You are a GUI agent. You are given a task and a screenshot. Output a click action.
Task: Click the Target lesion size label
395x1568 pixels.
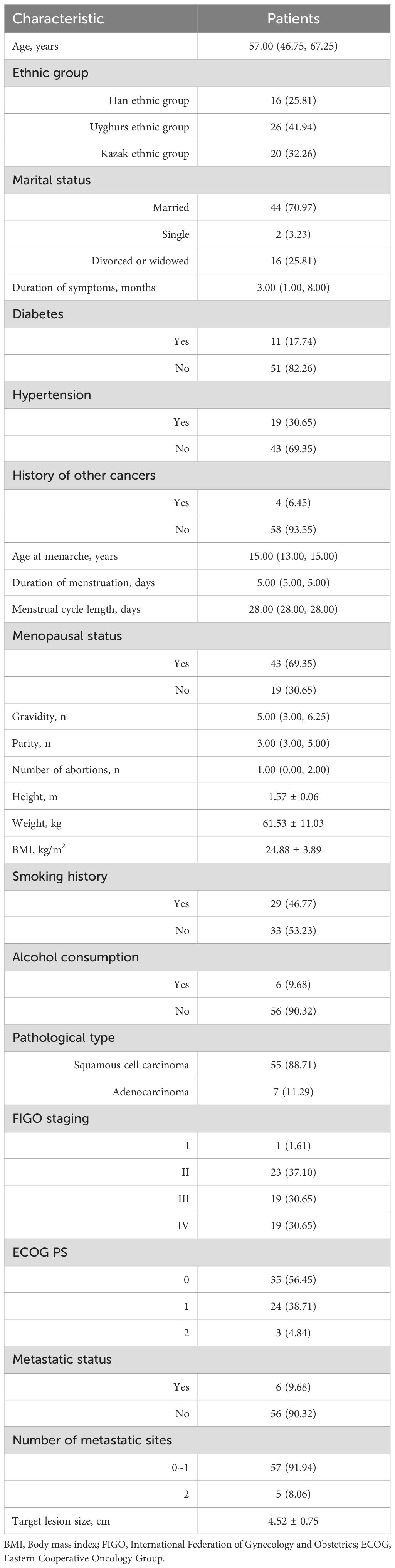point(61,1521)
